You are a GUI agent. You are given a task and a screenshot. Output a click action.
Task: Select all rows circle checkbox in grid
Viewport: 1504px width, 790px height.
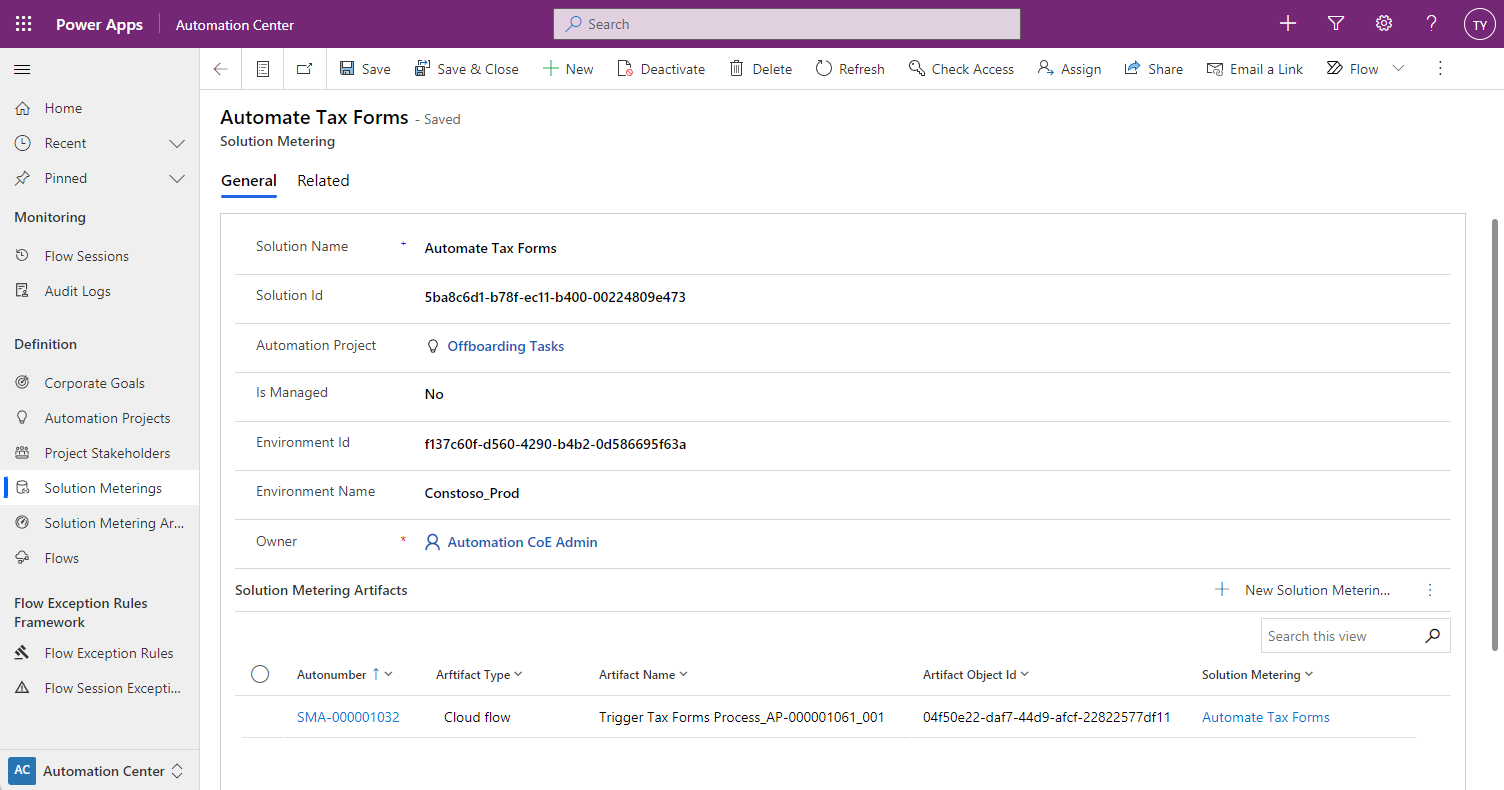260,674
